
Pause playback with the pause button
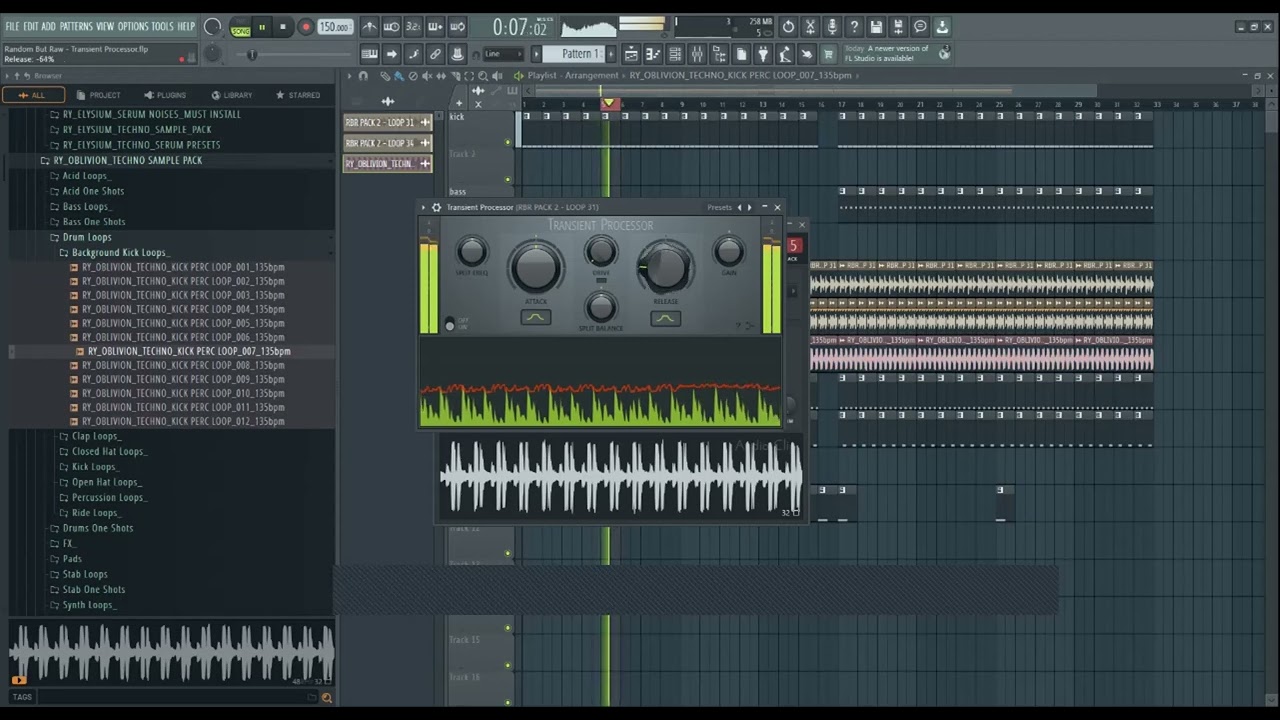pyautogui.click(x=262, y=28)
